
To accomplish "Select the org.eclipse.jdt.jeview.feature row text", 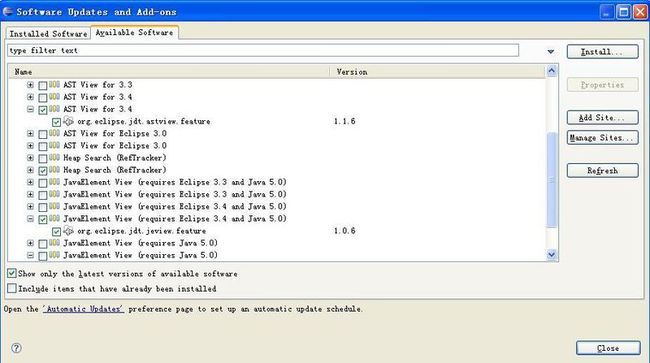I will (x=141, y=231).
